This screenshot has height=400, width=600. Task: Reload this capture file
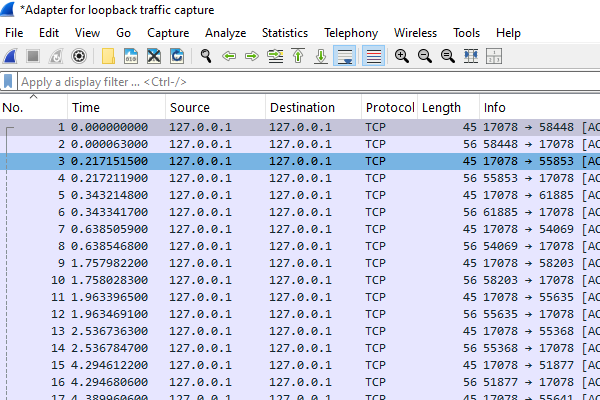[177, 56]
